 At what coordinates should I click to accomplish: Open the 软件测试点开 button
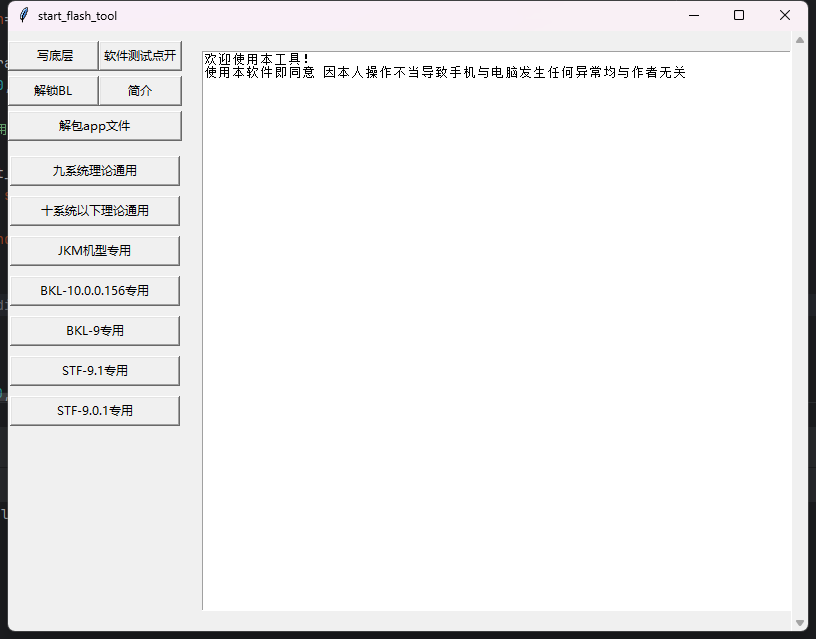point(140,56)
